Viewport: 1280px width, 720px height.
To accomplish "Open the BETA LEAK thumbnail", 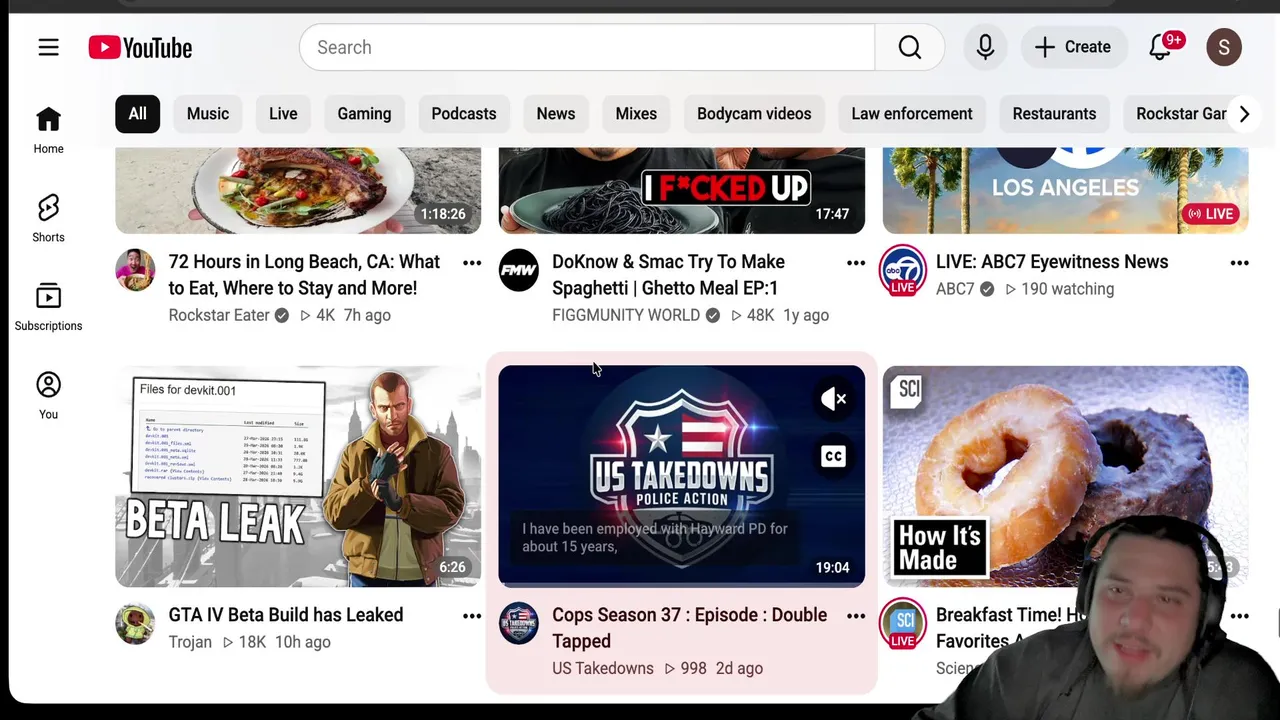I will [x=298, y=476].
